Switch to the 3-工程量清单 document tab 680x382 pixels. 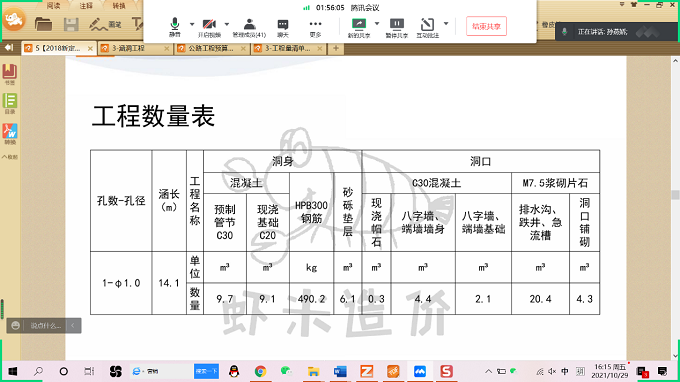click(x=288, y=48)
